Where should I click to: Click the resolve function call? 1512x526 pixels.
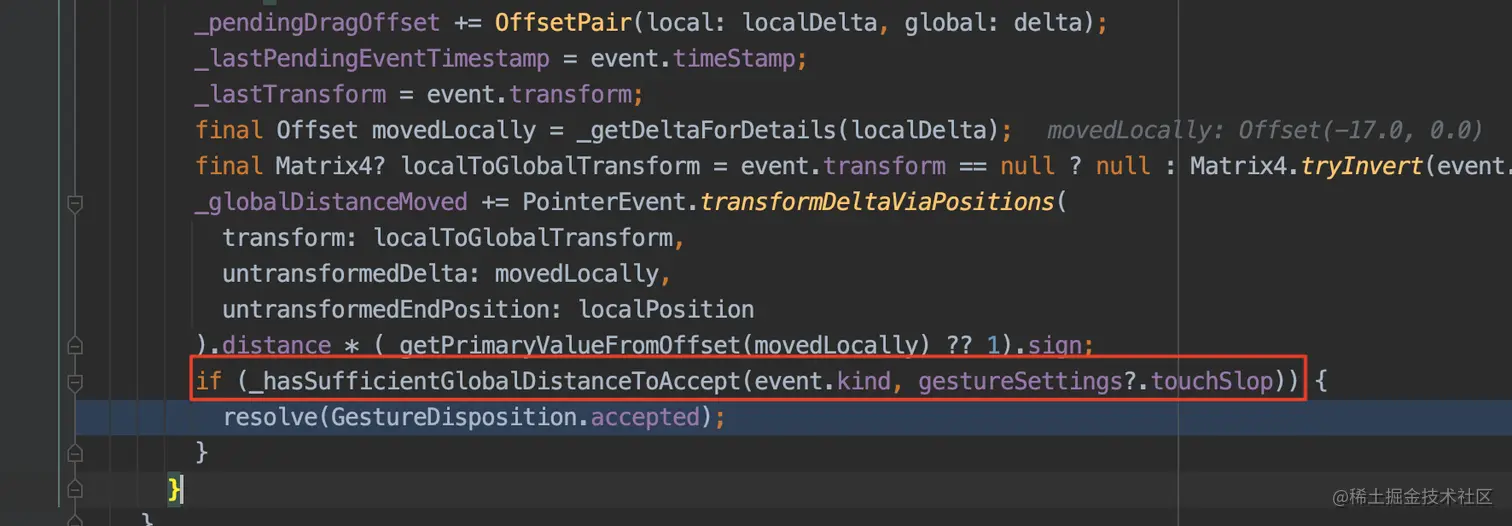click(x=269, y=417)
